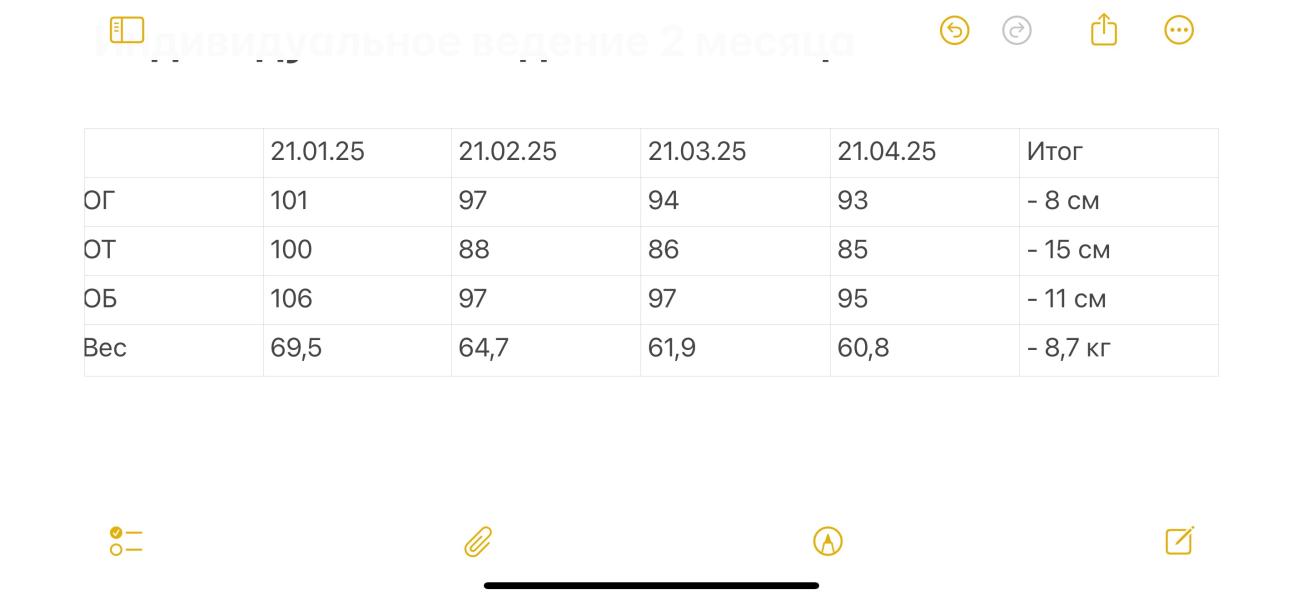Select the ОГ row label cell
Screen dimensions: 1303x600
174,202
